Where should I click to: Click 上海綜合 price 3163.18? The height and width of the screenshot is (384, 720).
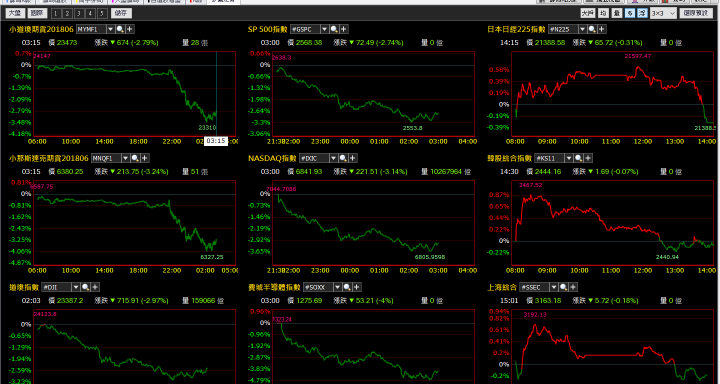tap(548, 301)
